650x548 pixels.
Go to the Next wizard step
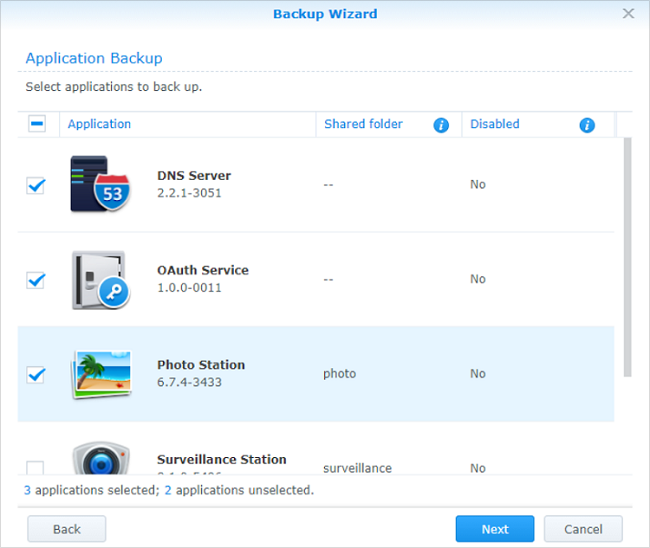tap(495, 529)
